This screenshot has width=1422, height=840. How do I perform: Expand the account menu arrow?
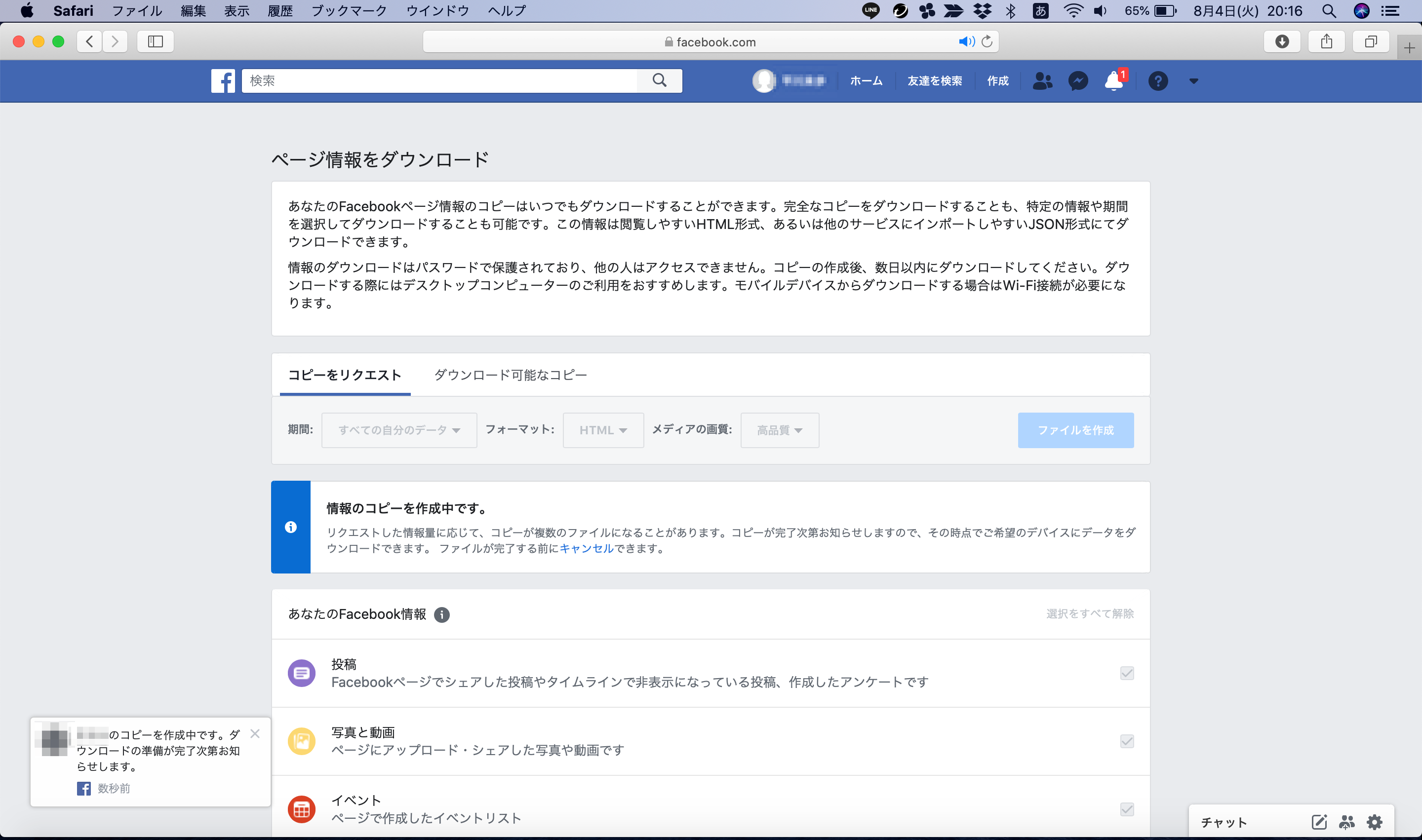(1194, 81)
